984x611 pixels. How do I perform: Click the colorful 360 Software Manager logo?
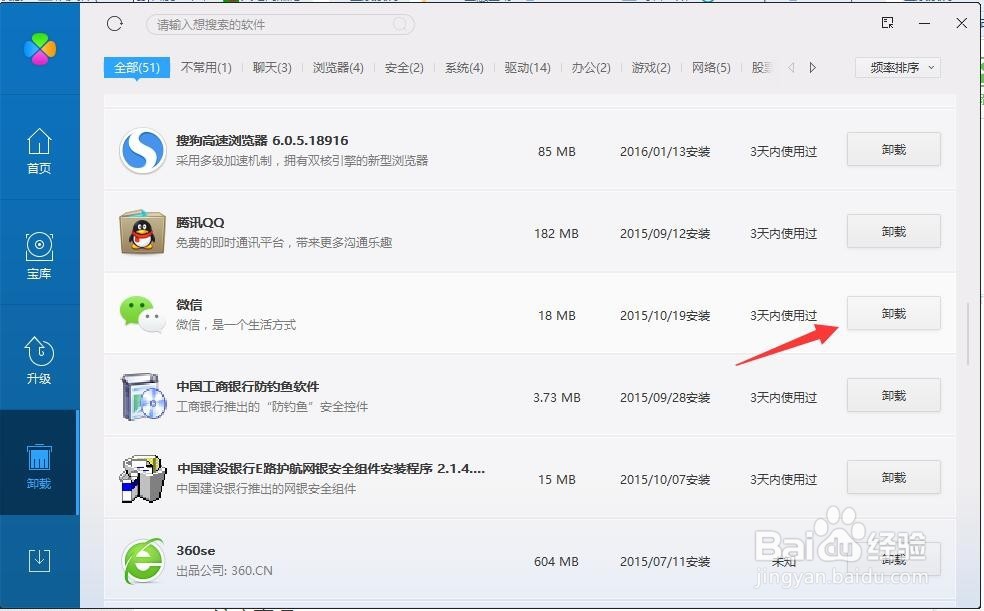(40, 49)
